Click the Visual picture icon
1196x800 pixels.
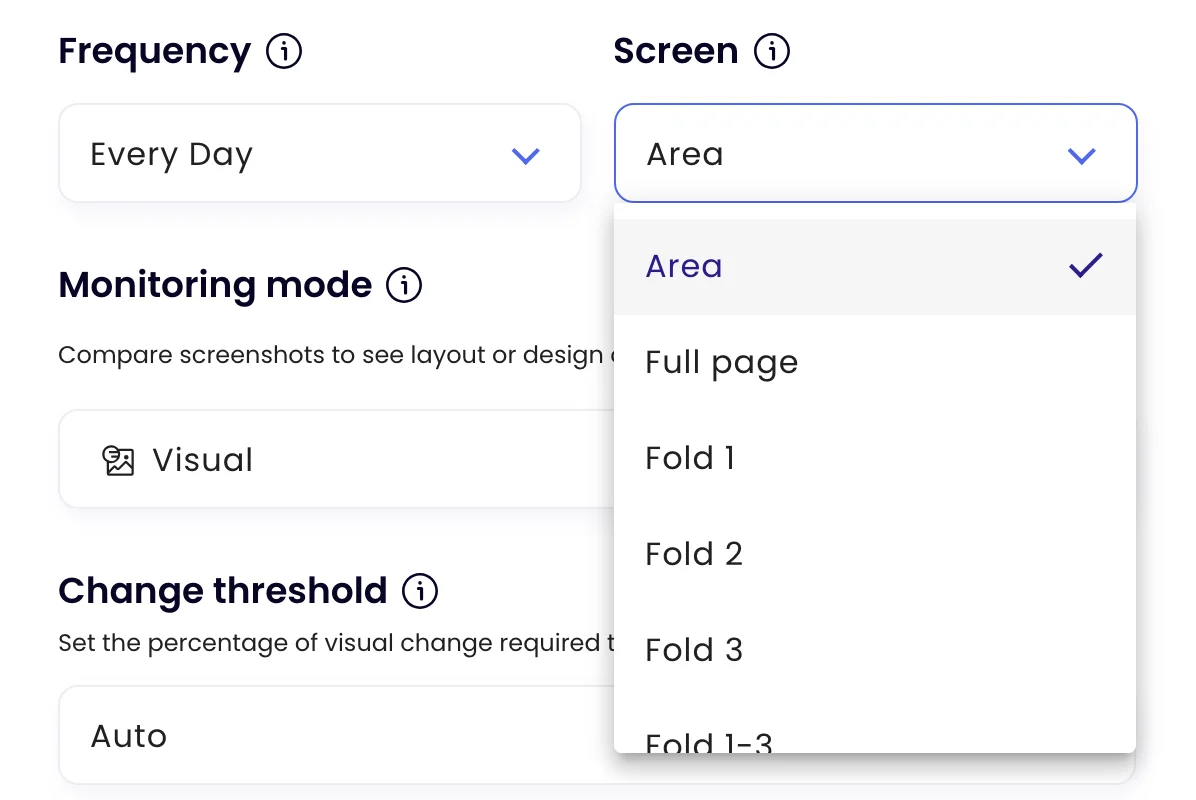pos(118,461)
